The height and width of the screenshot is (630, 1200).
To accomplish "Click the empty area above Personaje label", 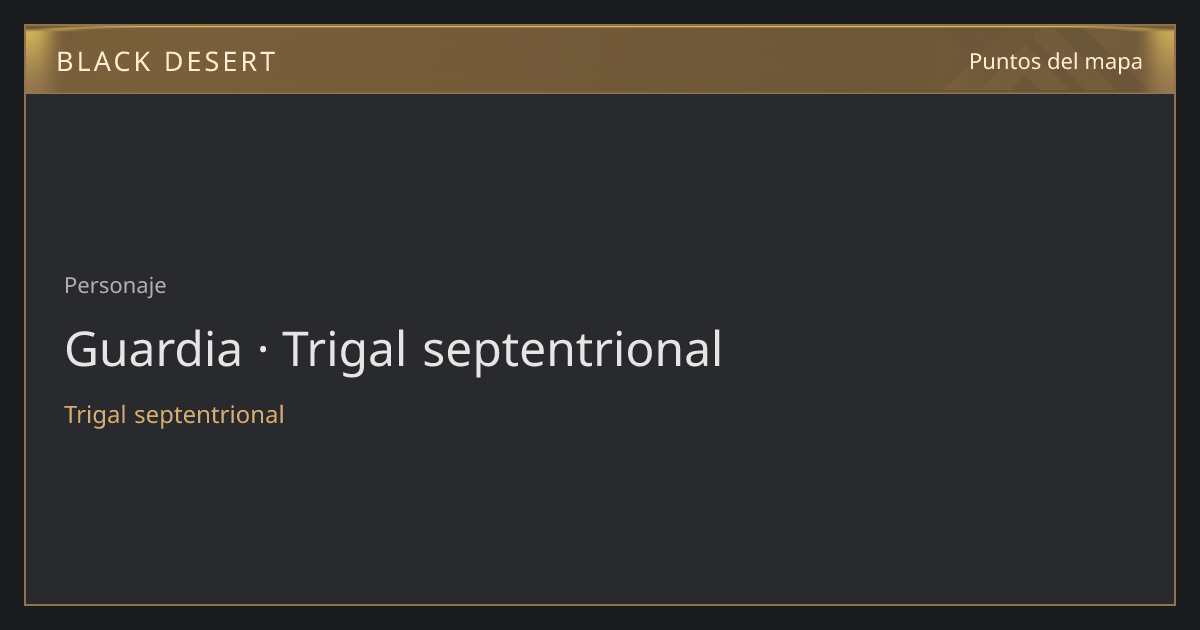I will pos(600,180).
